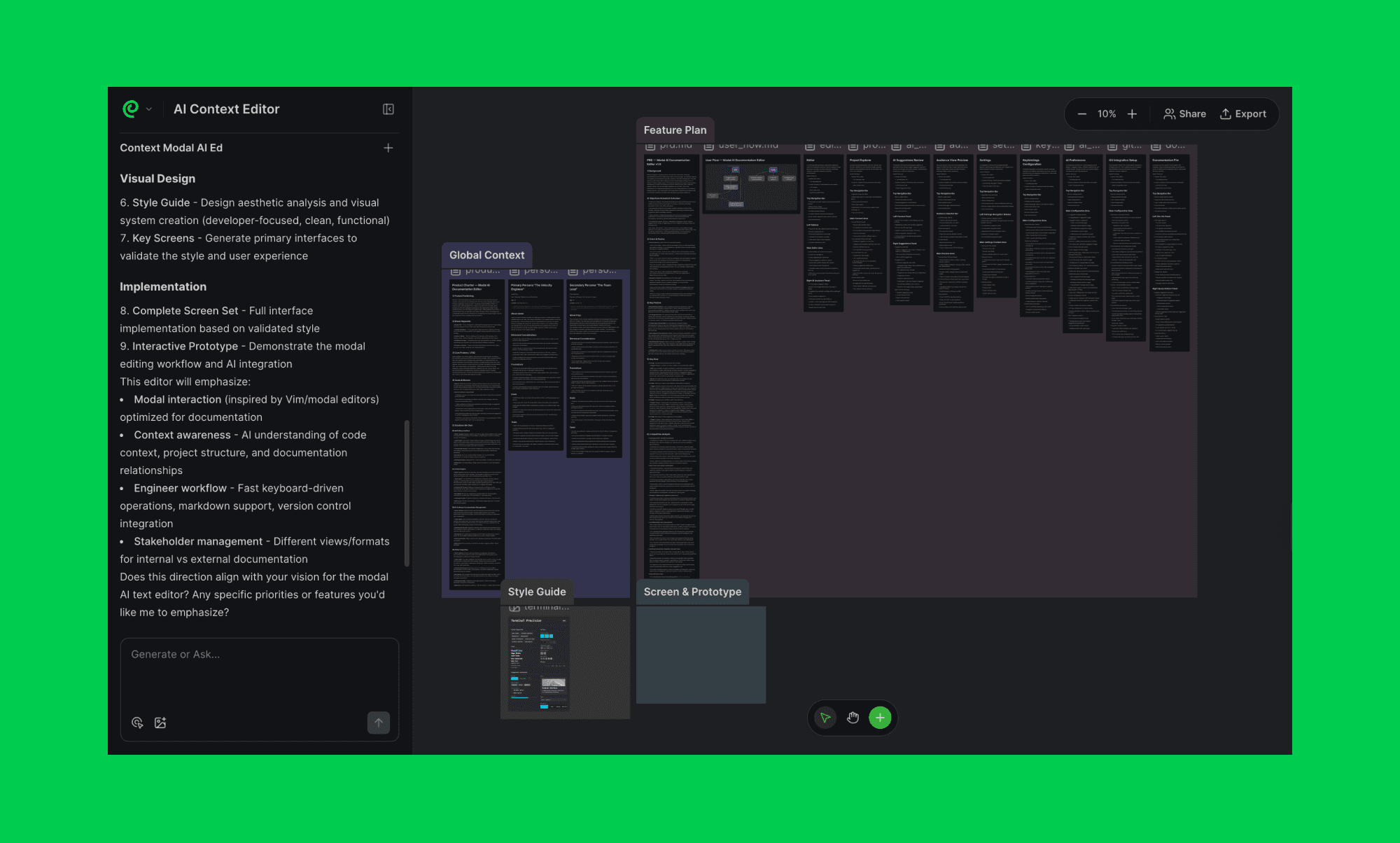
Task: Collapse the left sidebar panel
Action: [388, 109]
